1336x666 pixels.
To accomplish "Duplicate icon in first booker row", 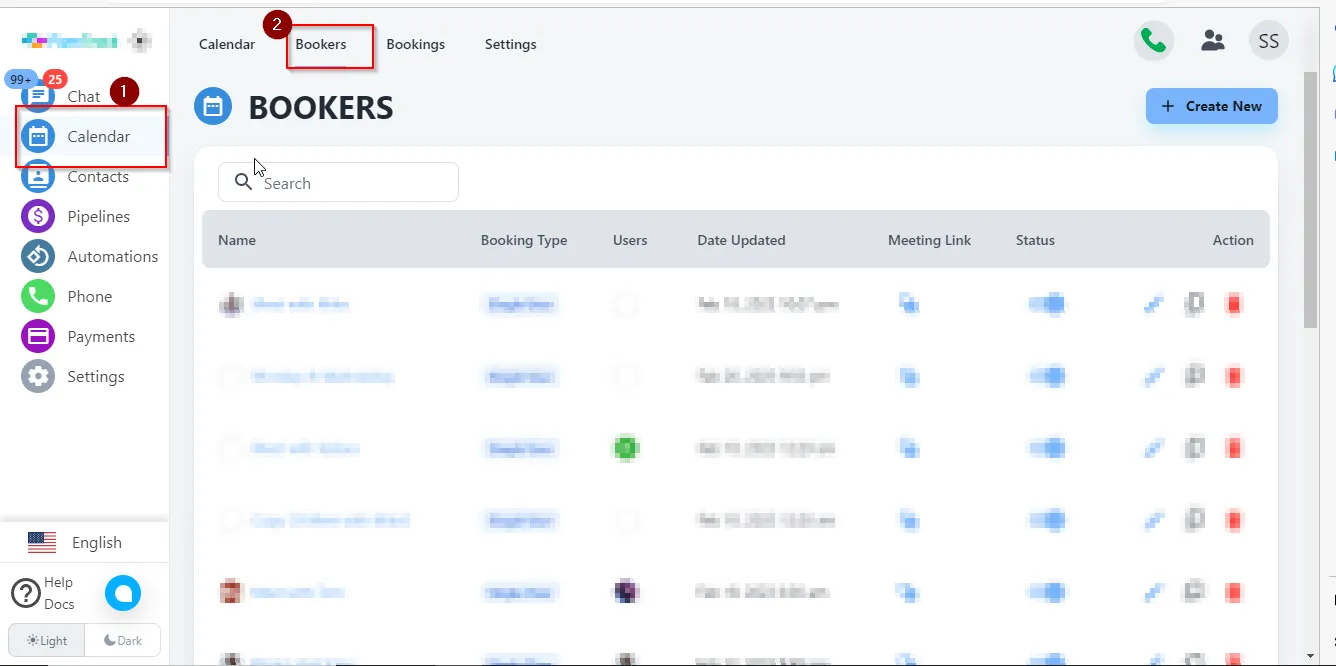I will pyautogui.click(x=1194, y=304).
